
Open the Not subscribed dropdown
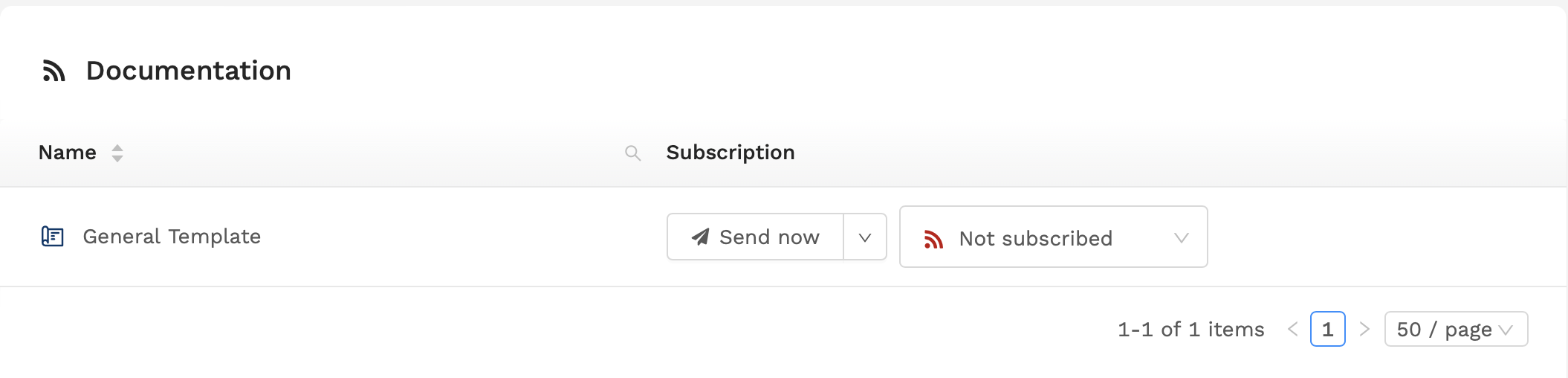click(x=1053, y=237)
